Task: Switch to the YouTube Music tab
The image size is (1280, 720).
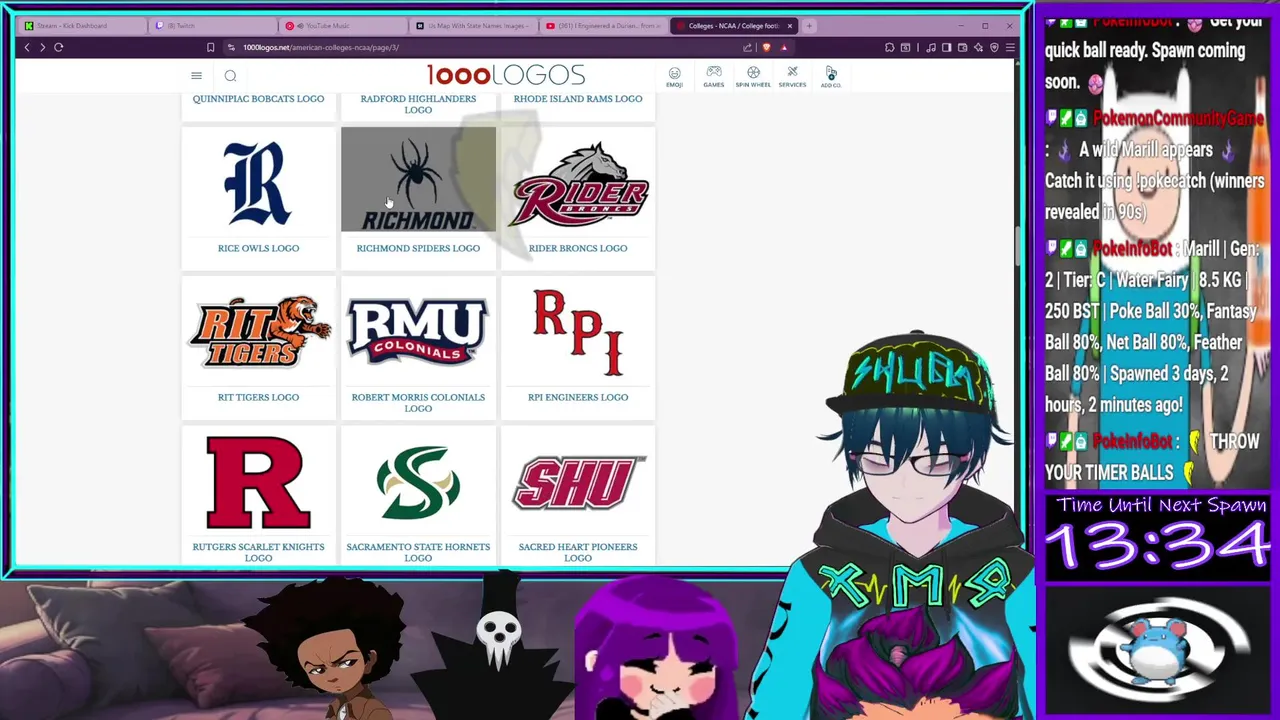Action: [345, 26]
